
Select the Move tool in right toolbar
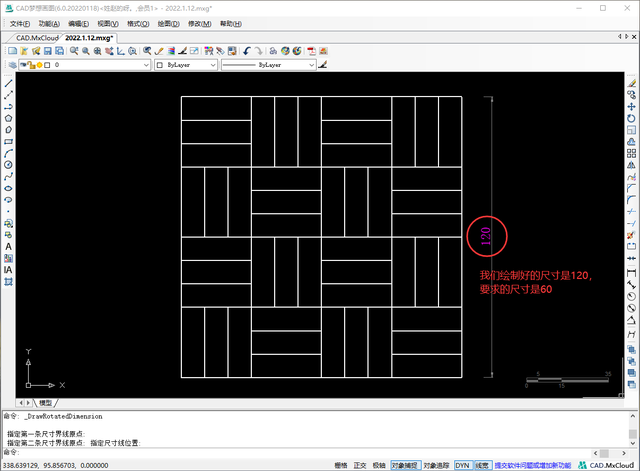point(631,107)
